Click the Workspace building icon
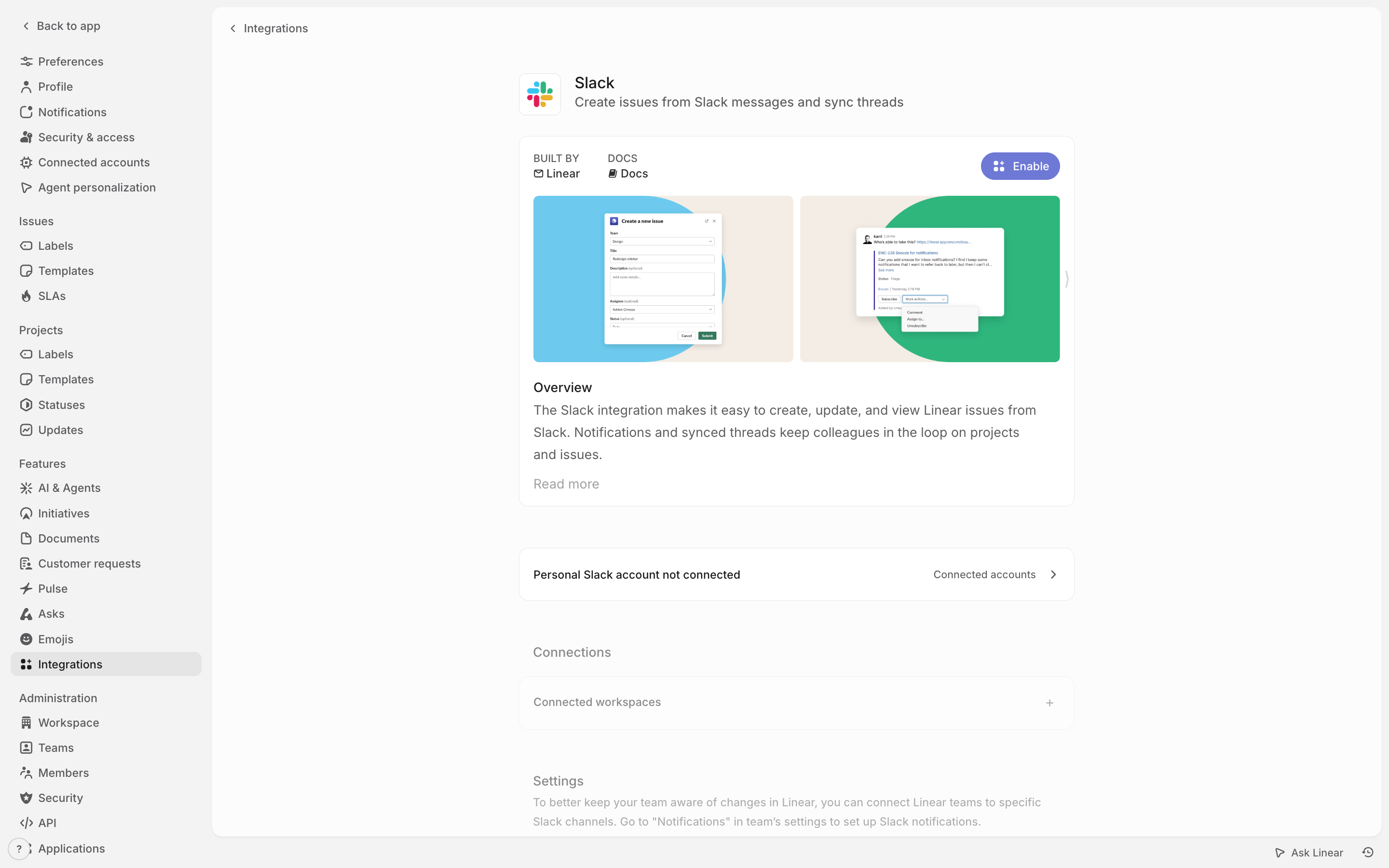The height and width of the screenshot is (868, 1389). pyautogui.click(x=26, y=723)
